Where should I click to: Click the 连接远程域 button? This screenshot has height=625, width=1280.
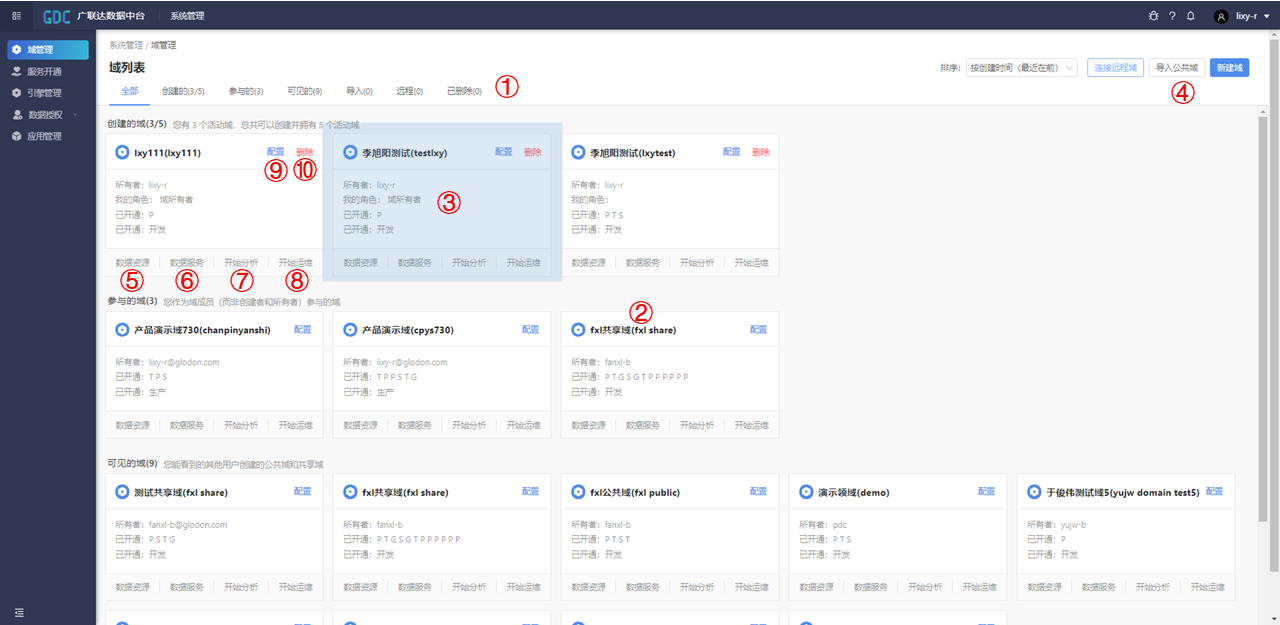(x=1115, y=68)
